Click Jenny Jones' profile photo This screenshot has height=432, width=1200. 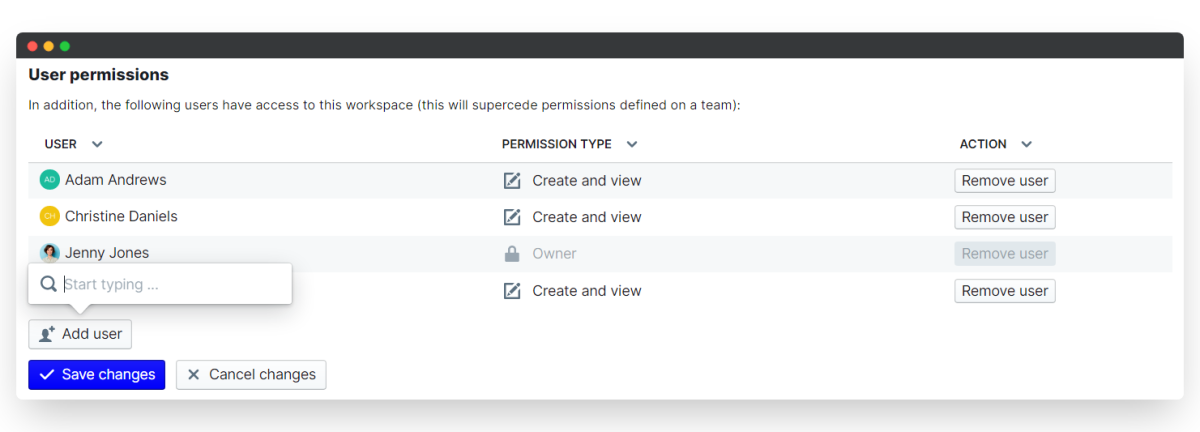click(50, 253)
